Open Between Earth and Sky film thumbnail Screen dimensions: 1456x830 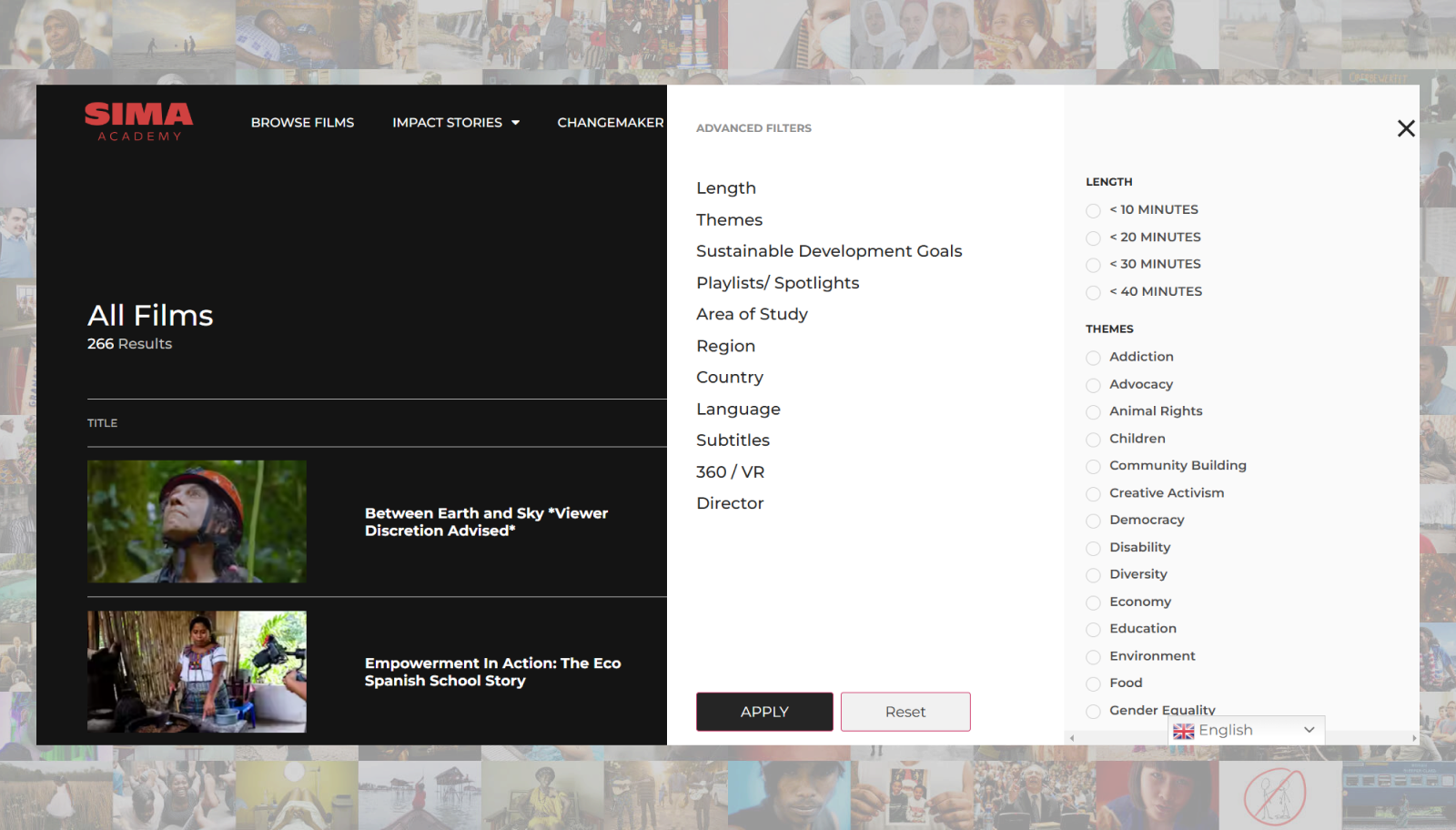click(197, 521)
